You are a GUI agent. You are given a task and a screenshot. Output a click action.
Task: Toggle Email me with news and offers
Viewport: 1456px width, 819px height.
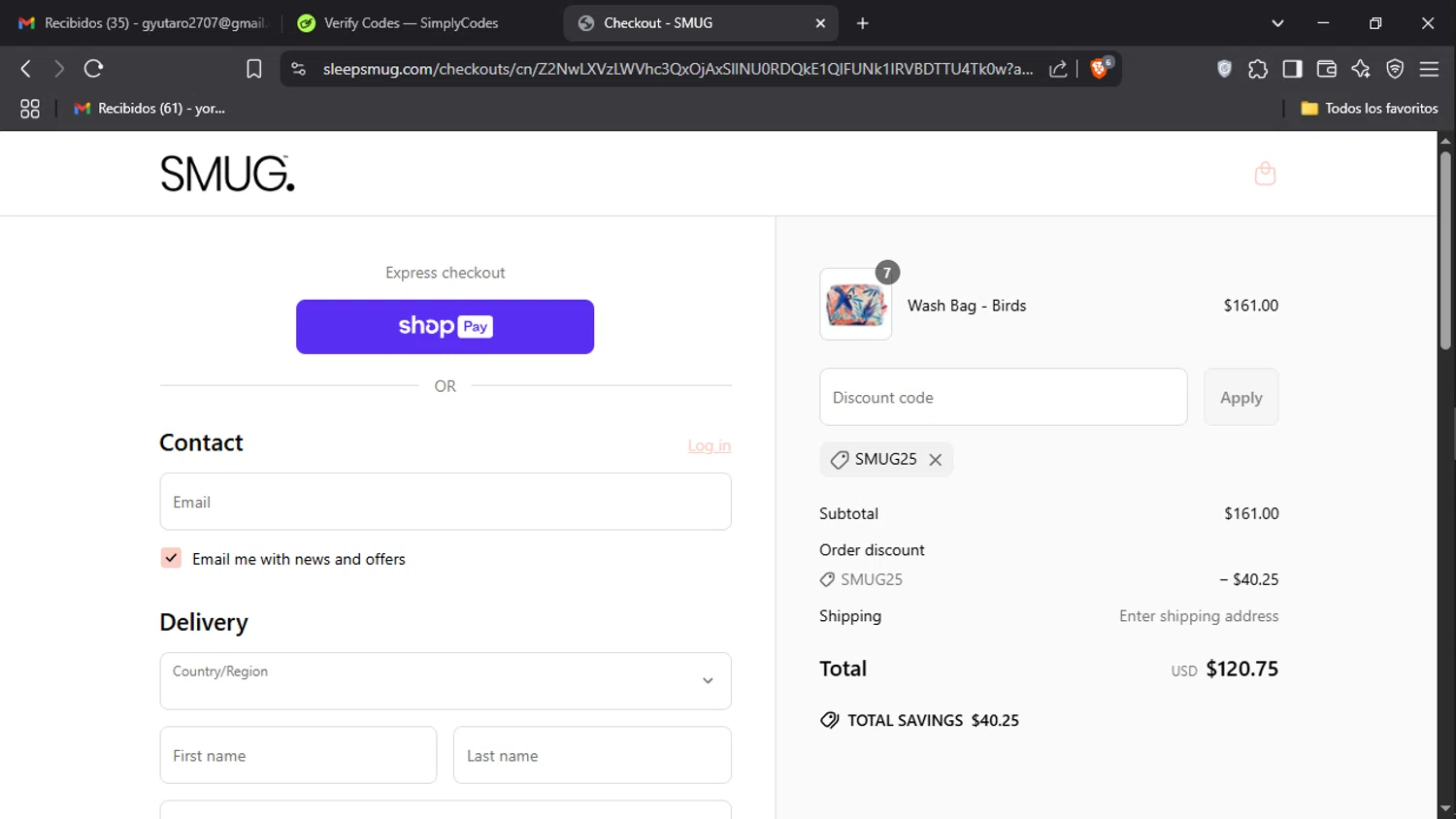[x=171, y=558]
